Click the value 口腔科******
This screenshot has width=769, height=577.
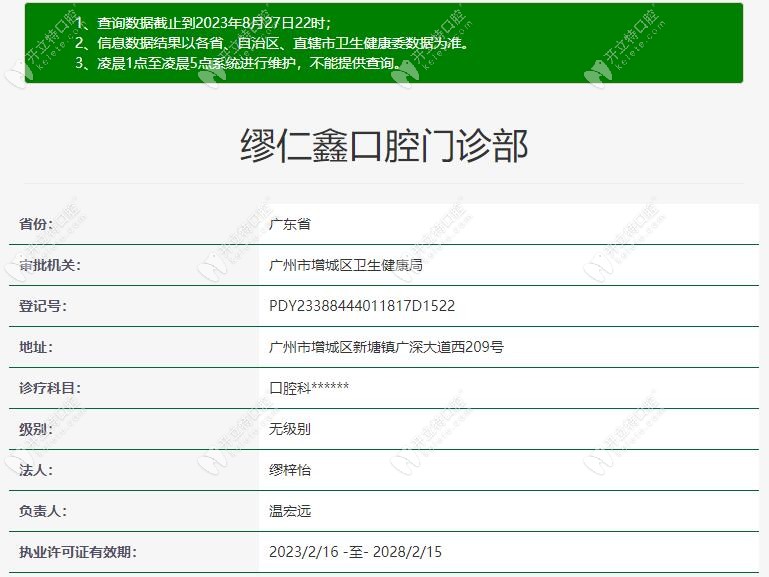[309, 388]
